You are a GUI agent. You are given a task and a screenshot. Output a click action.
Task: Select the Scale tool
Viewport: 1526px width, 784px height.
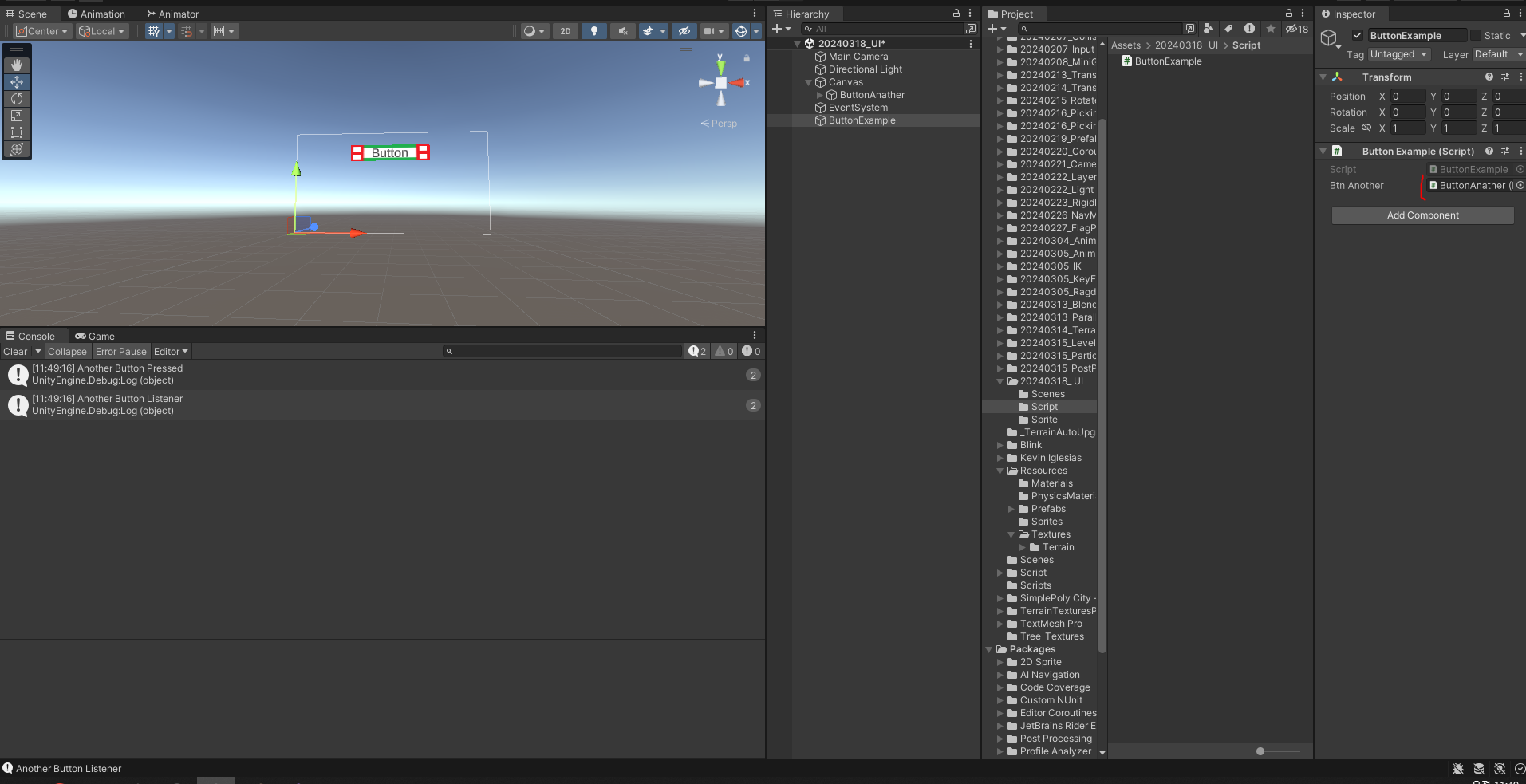click(x=17, y=116)
